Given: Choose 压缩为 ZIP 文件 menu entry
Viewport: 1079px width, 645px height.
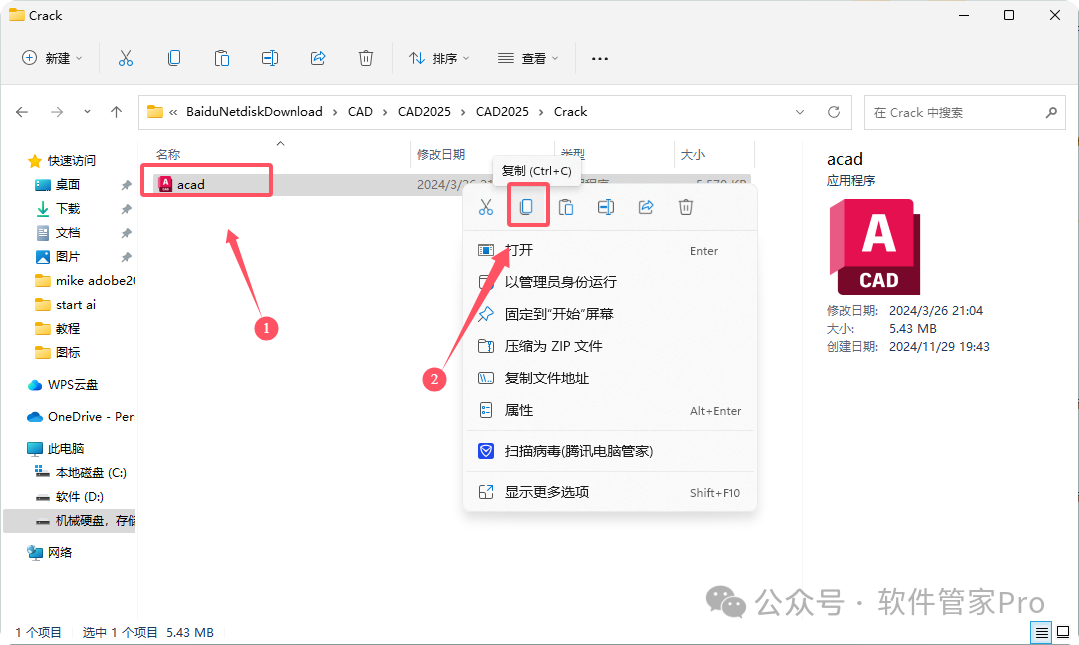Looking at the screenshot, I should [610, 346].
